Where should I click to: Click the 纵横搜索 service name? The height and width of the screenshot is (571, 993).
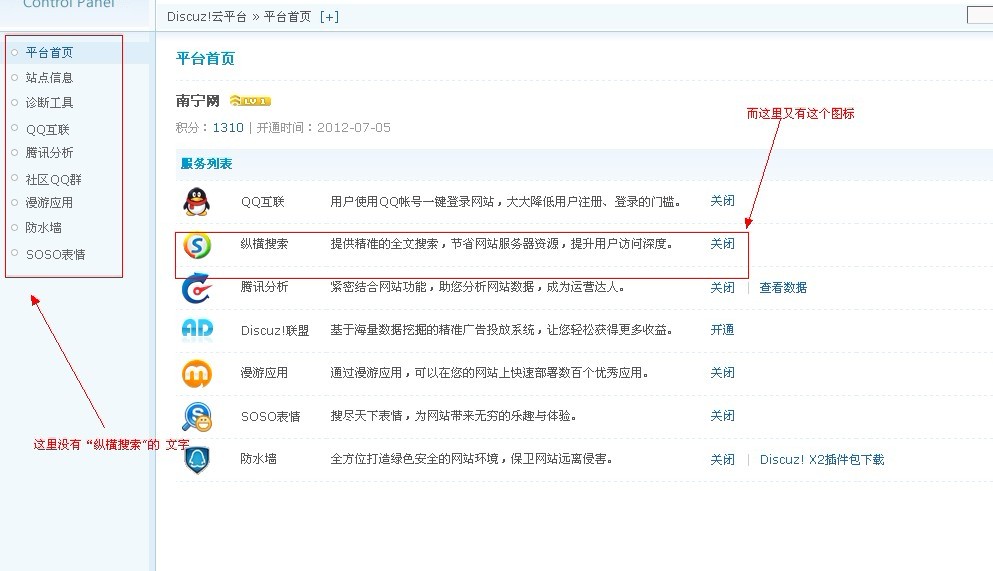[264, 244]
